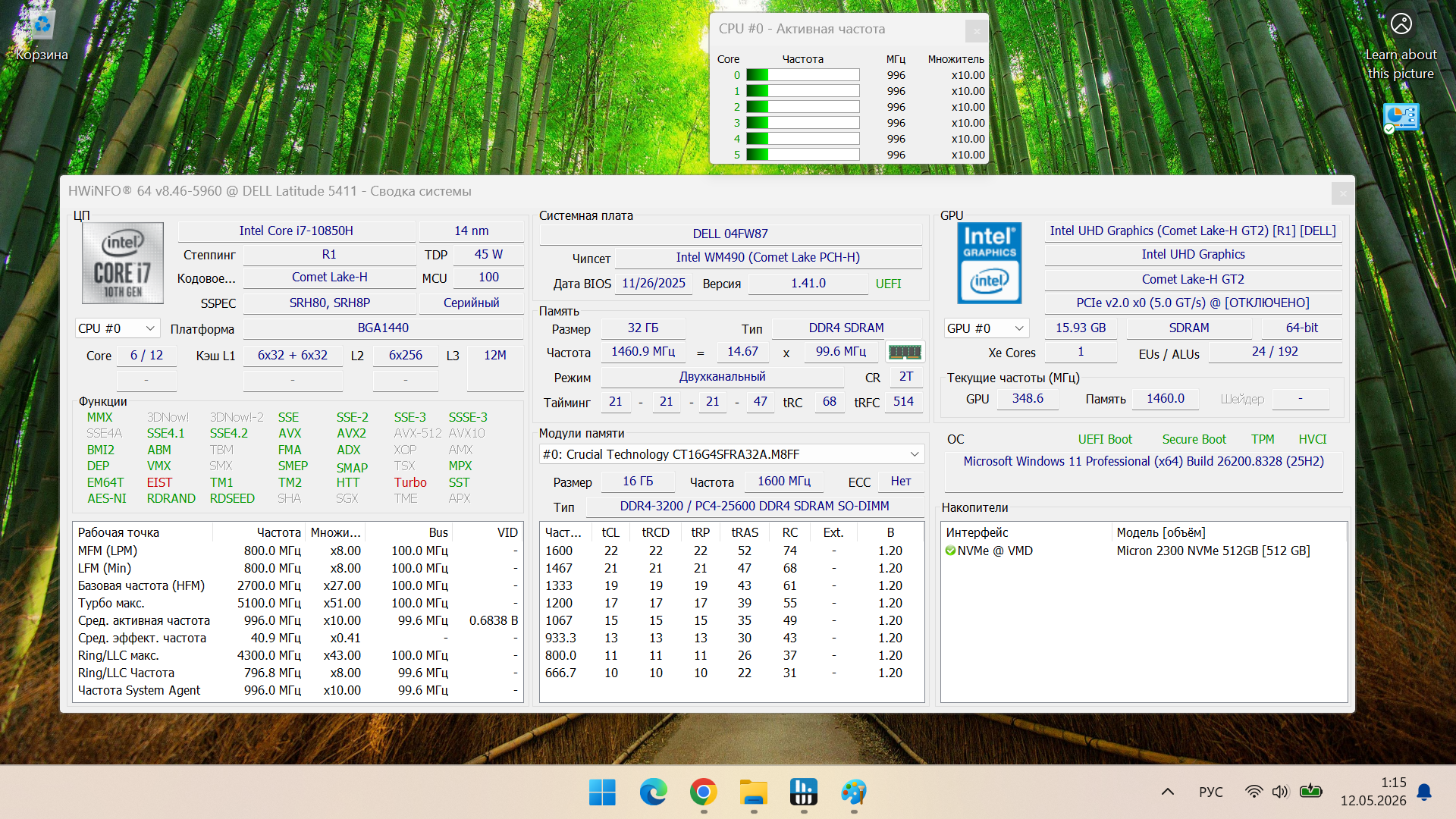
Task: Click the CPU name field Intel Core i7-10850H
Action: (297, 231)
